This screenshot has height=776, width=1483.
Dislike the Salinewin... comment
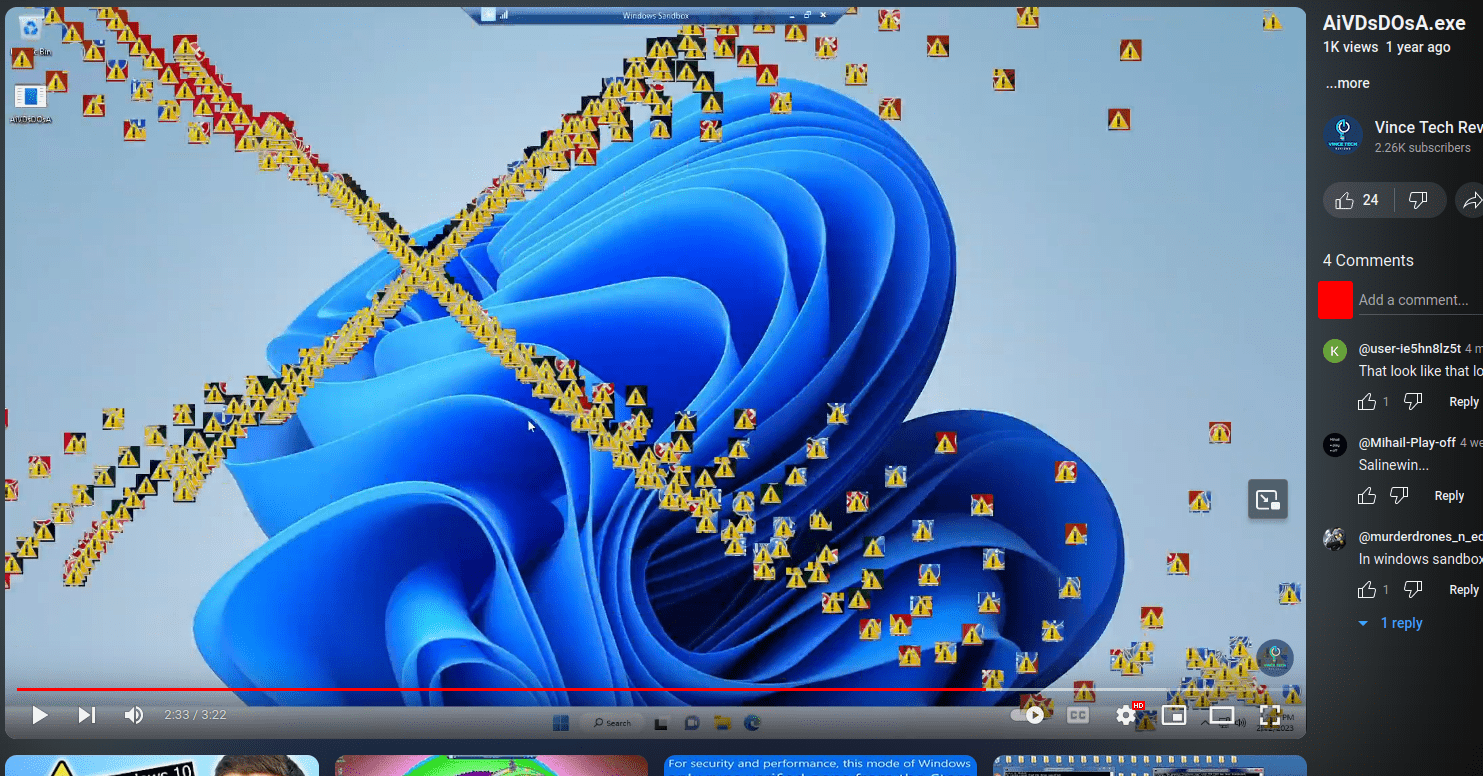tap(1399, 496)
